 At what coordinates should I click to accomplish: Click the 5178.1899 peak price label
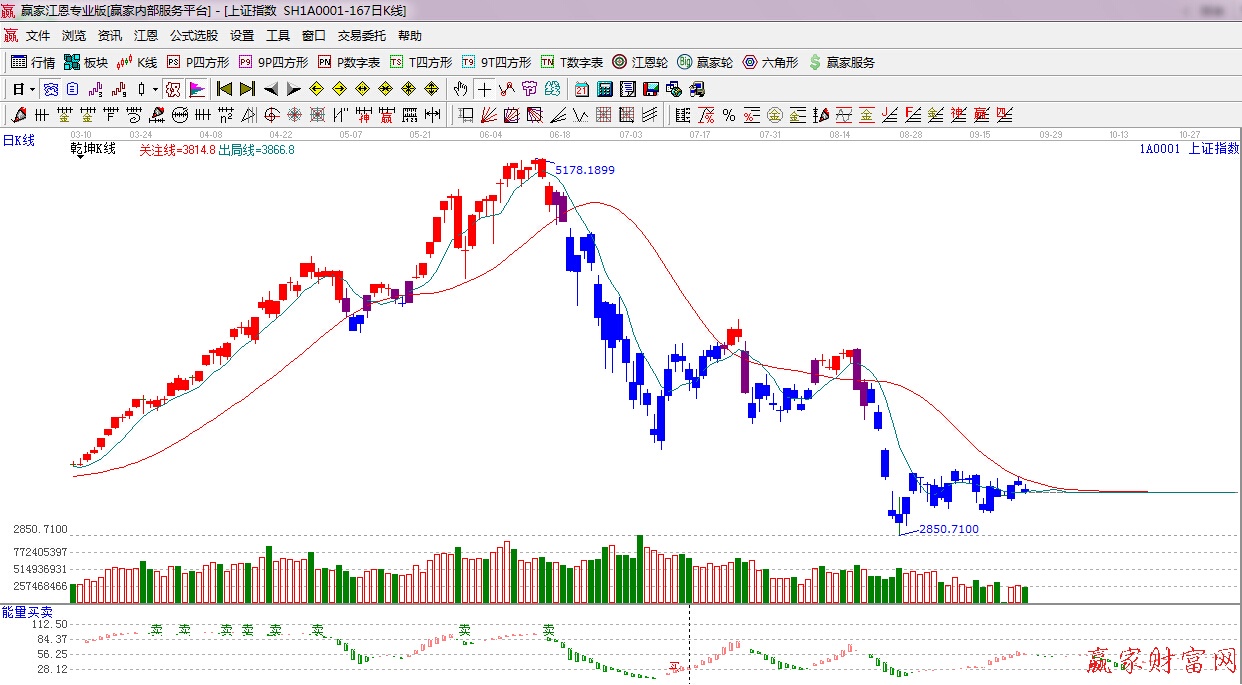[585, 170]
